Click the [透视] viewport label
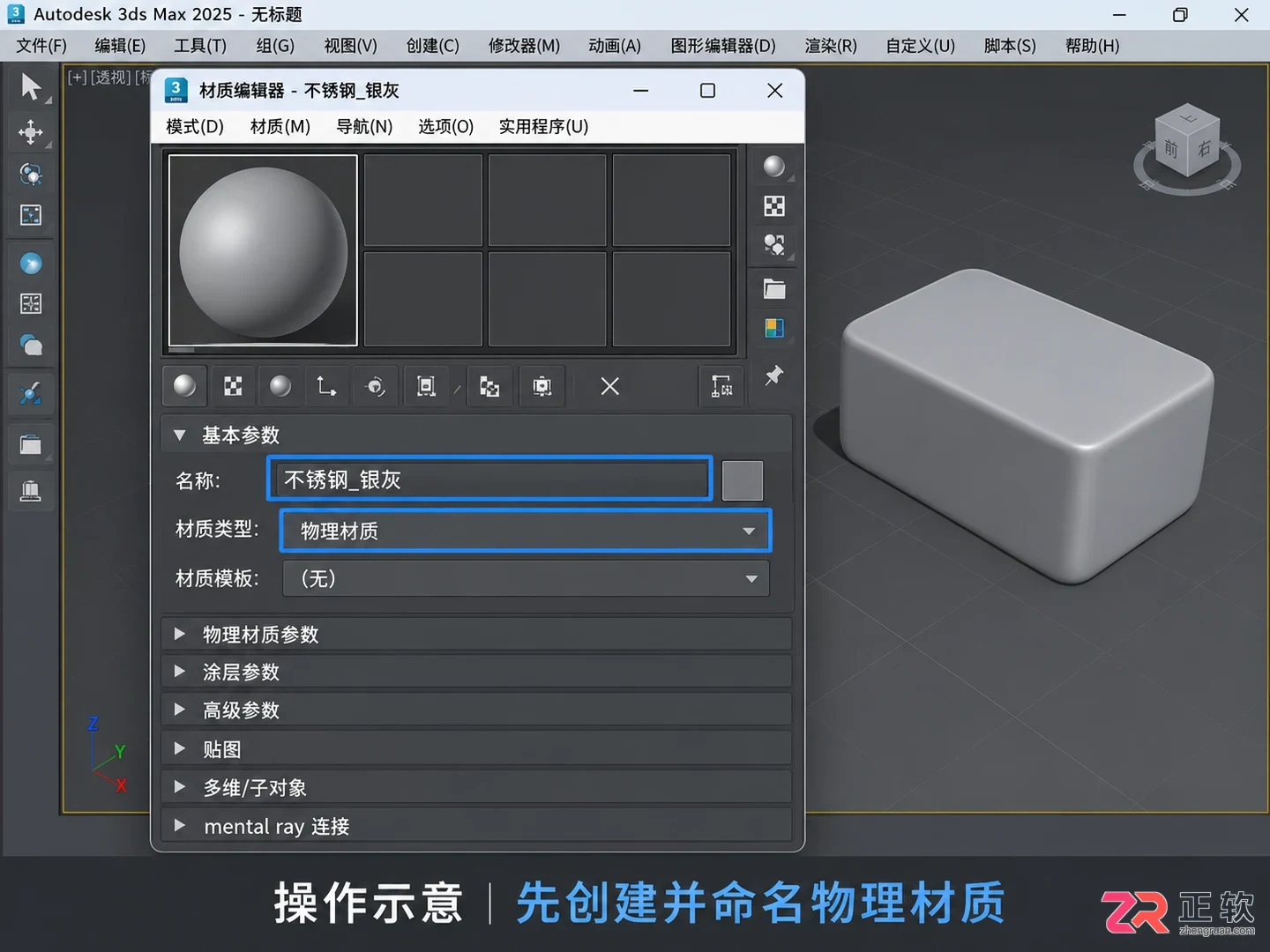 (110, 78)
